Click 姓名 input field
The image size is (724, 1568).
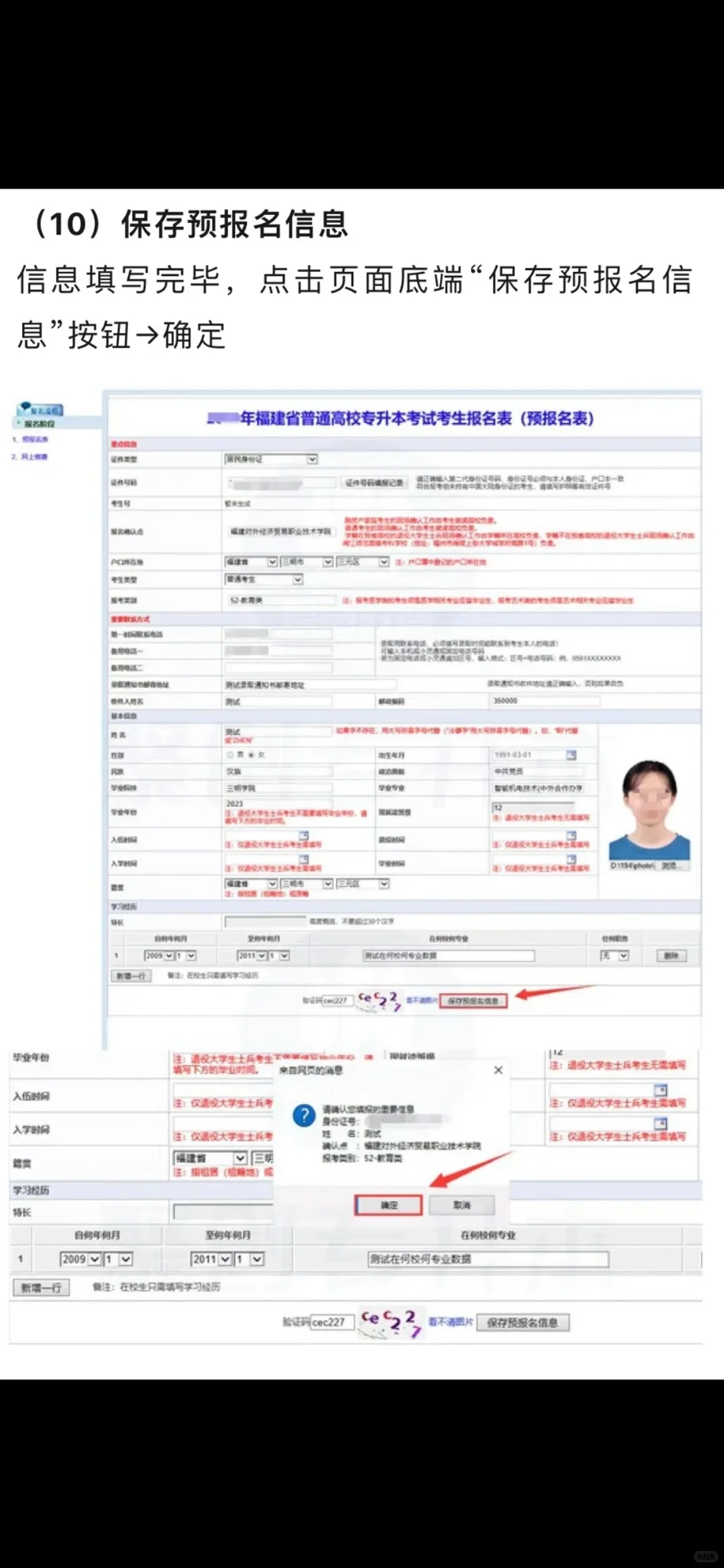(278, 732)
